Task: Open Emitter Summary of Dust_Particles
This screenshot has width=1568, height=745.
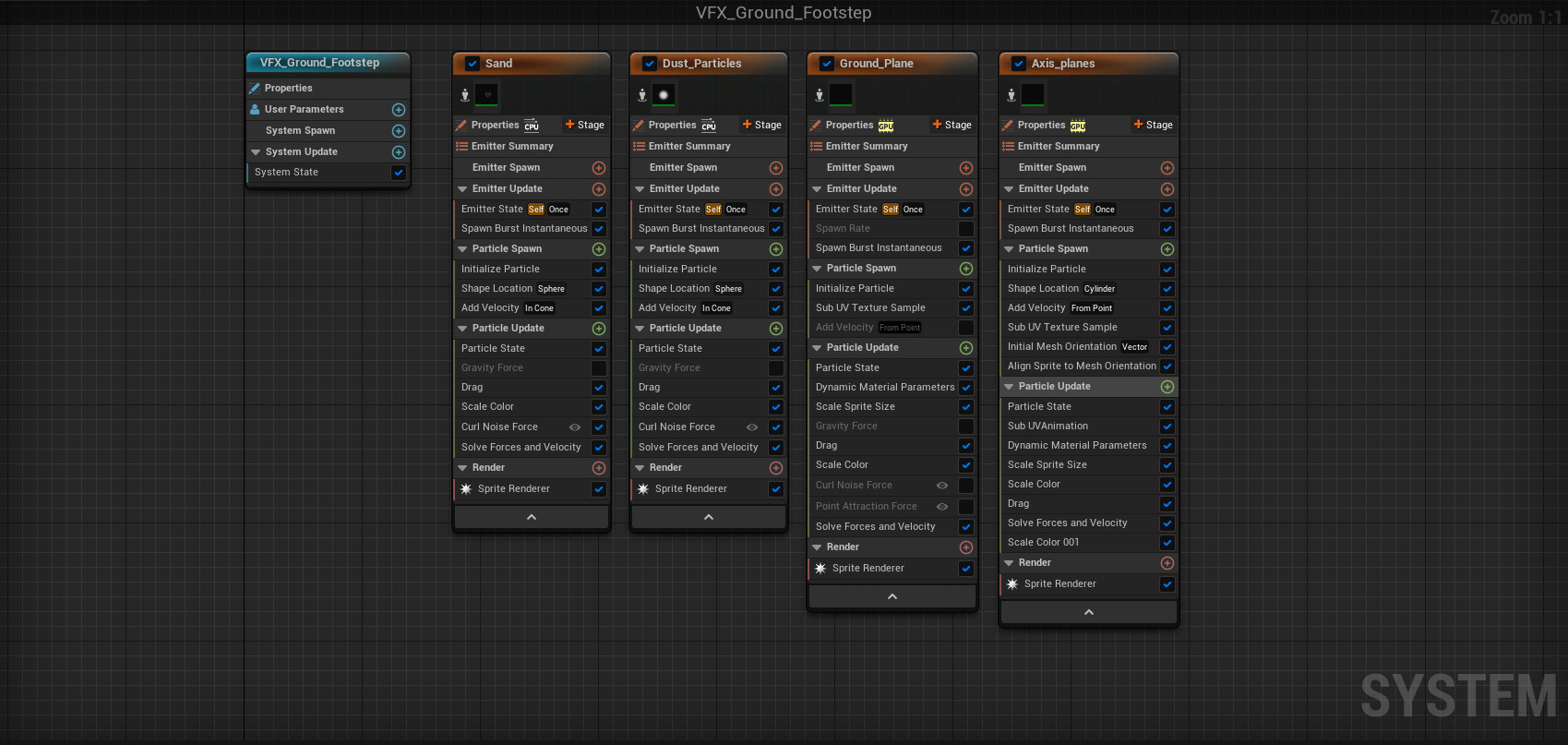Action: tap(688, 147)
